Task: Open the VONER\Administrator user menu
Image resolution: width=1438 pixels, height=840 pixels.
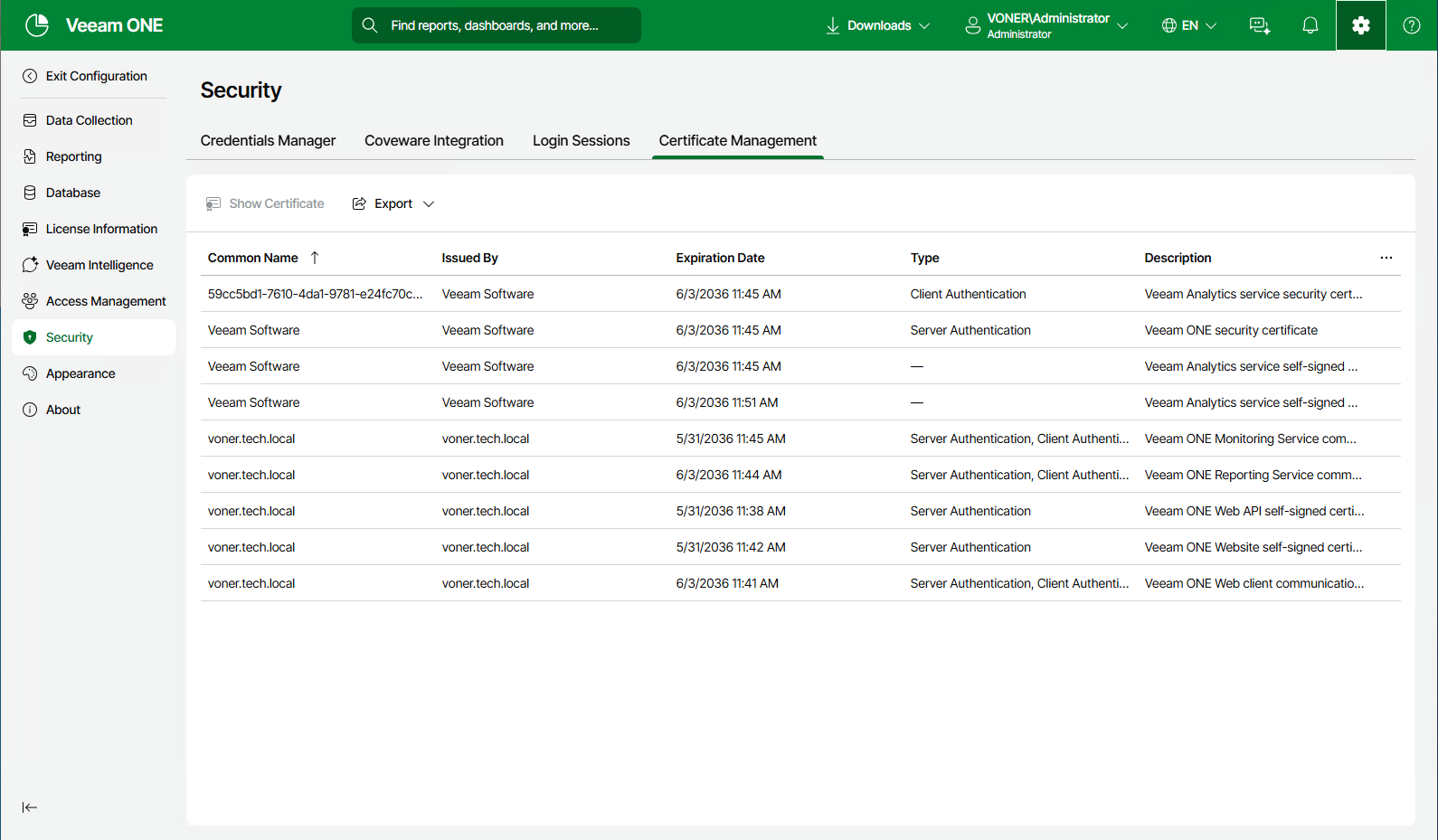Action: coord(1046,25)
